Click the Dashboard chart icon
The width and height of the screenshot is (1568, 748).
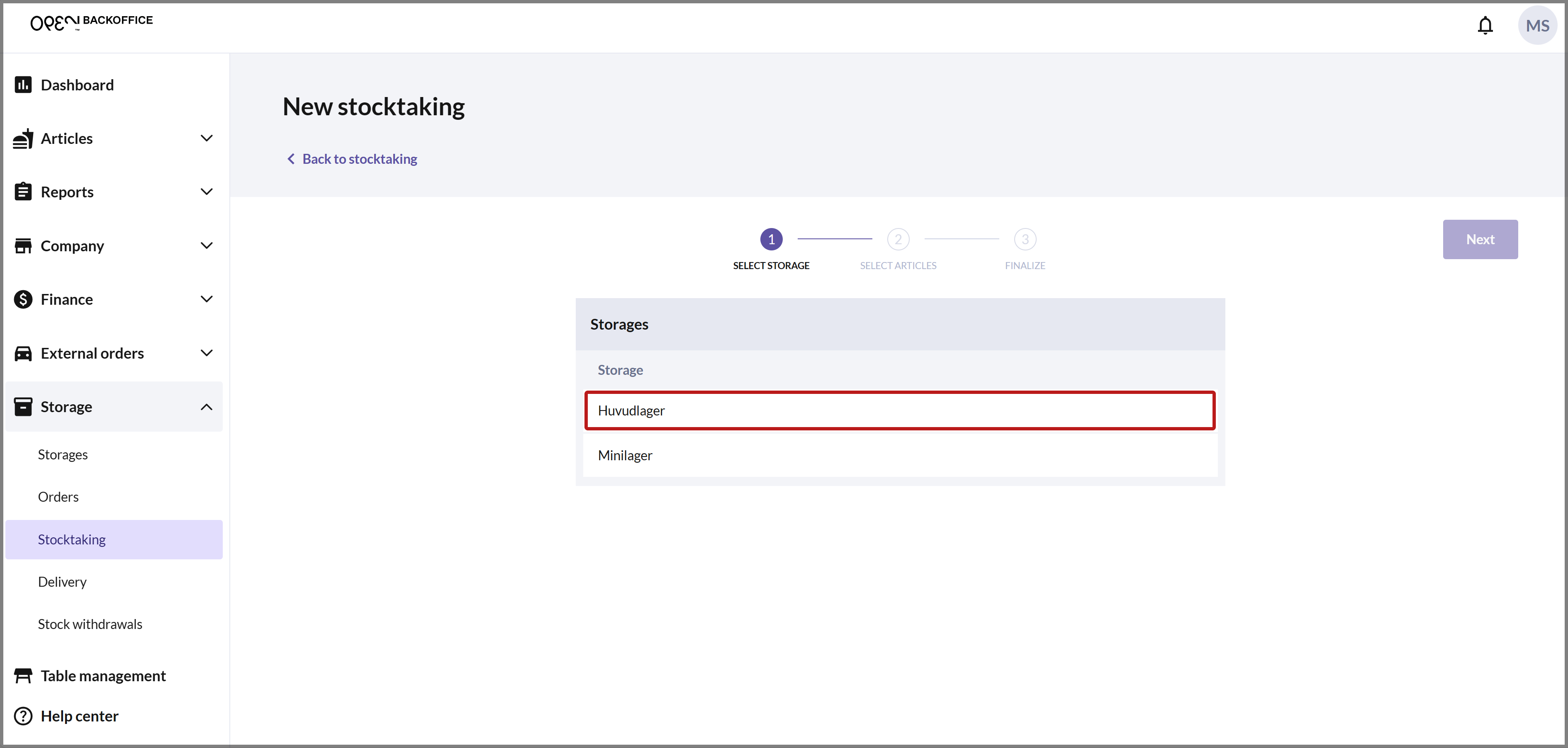click(23, 85)
